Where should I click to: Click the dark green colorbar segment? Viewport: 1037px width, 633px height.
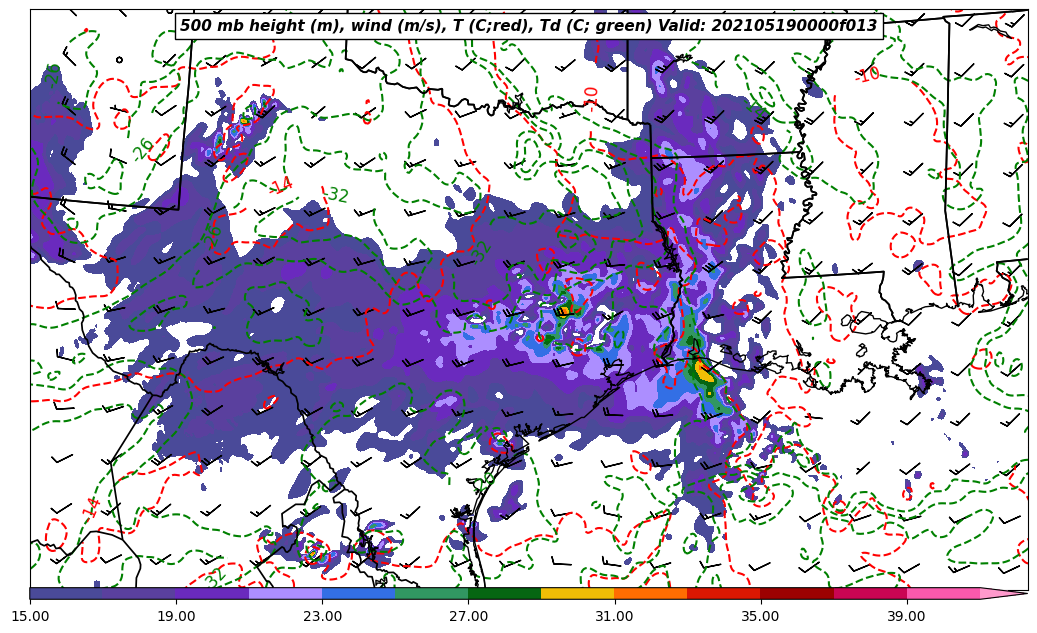coord(504,593)
